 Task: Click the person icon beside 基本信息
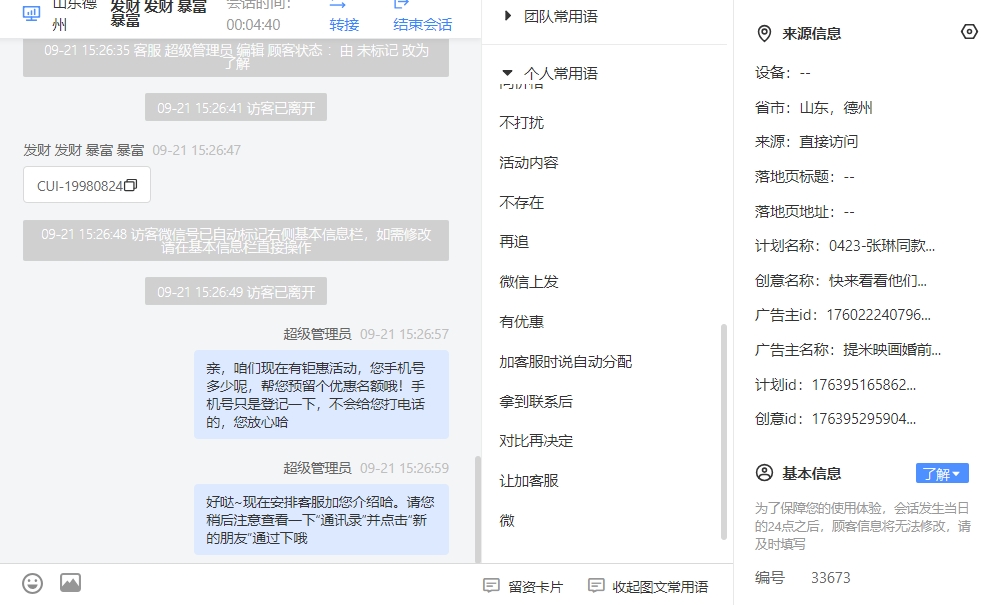coord(764,473)
